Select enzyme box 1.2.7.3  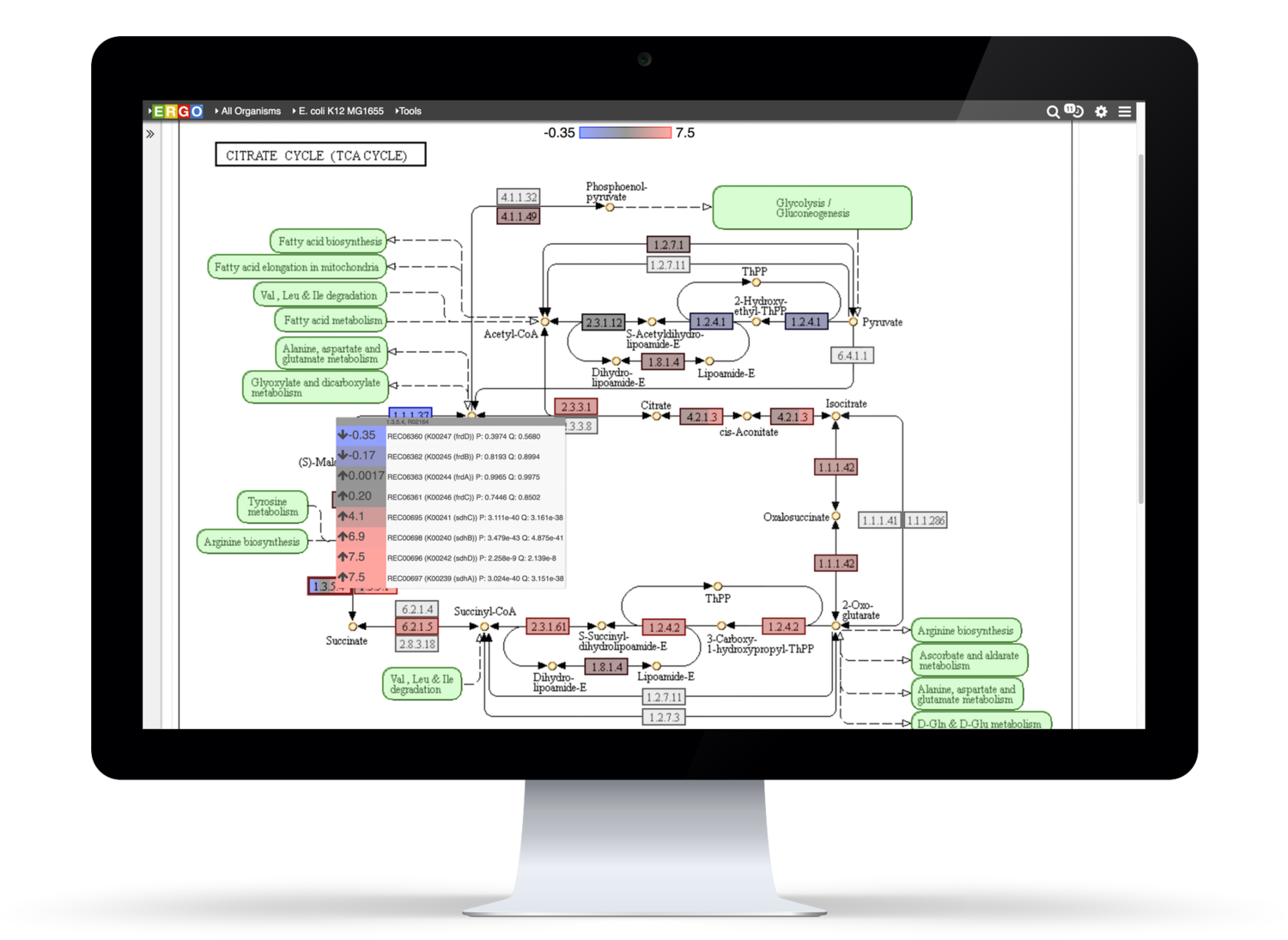(x=664, y=718)
